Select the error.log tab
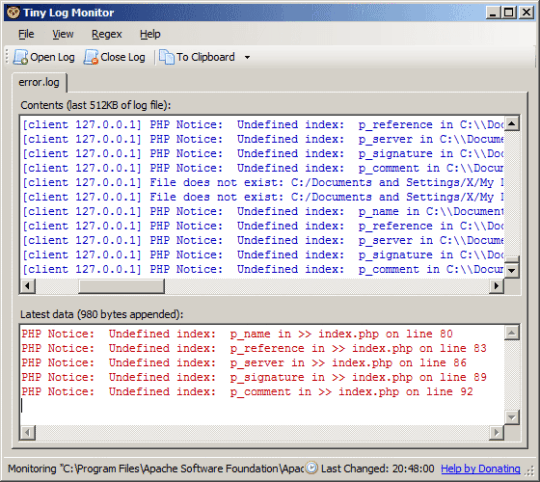 pos(39,83)
